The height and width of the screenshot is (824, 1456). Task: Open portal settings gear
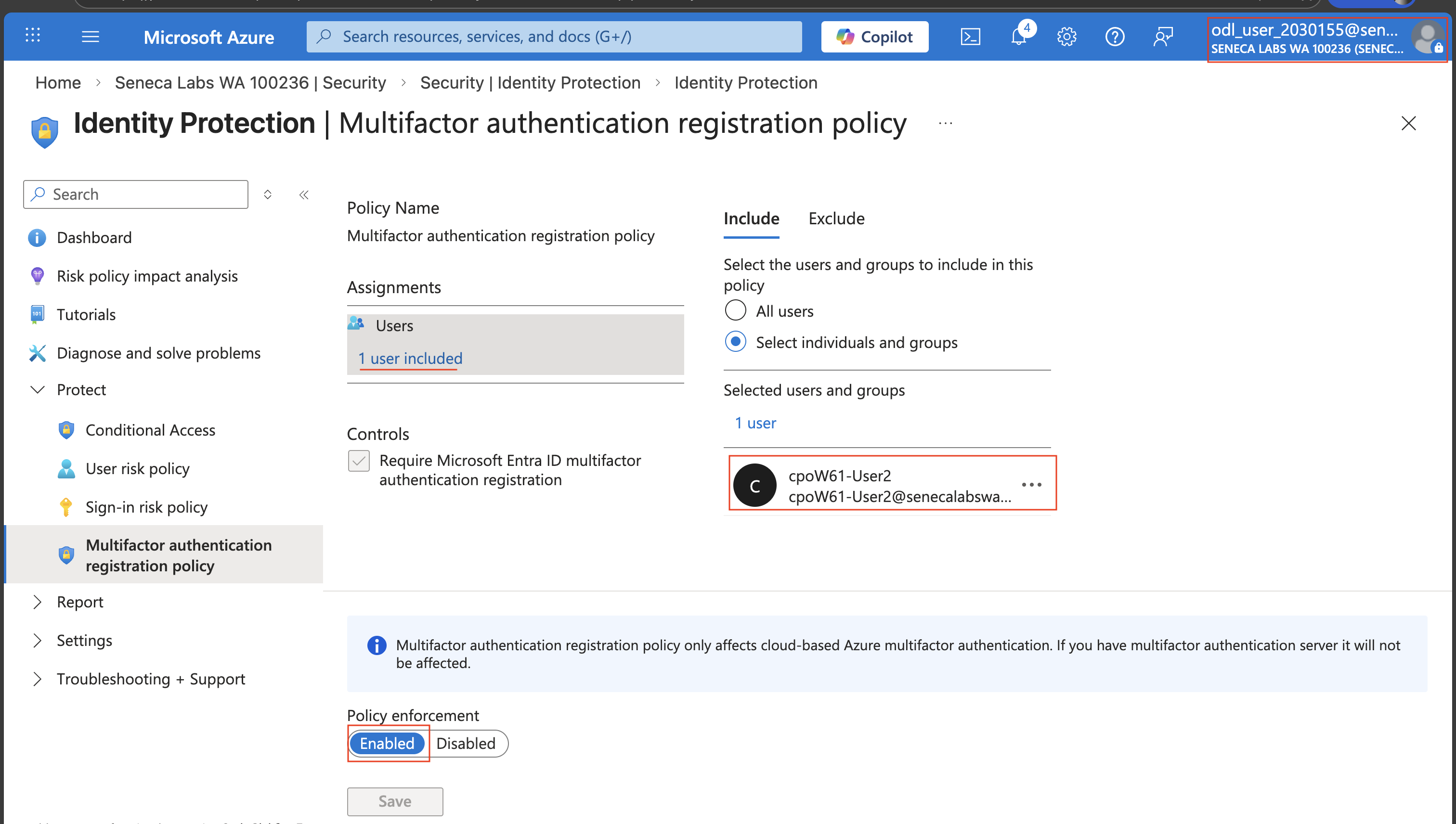click(1066, 37)
